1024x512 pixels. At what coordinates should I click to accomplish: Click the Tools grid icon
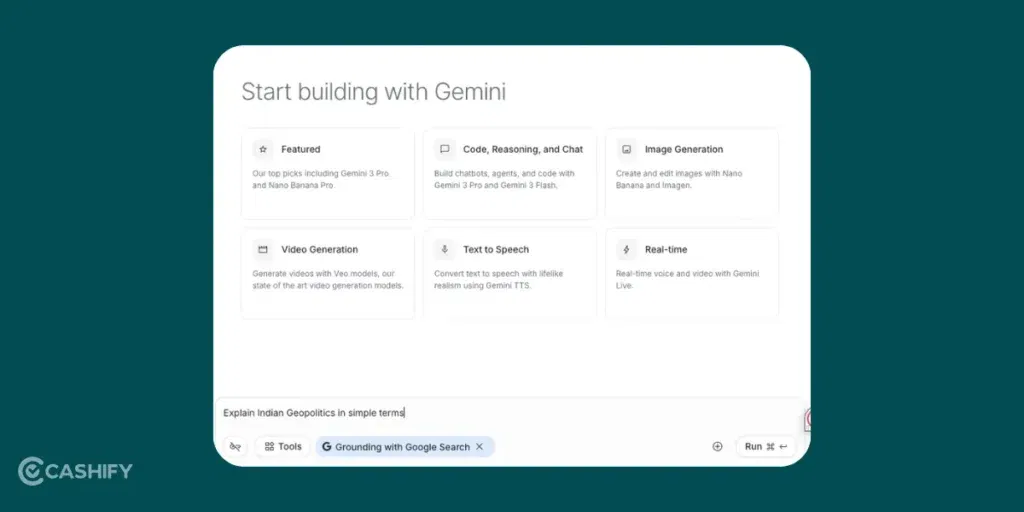pyautogui.click(x=269, y=447)
